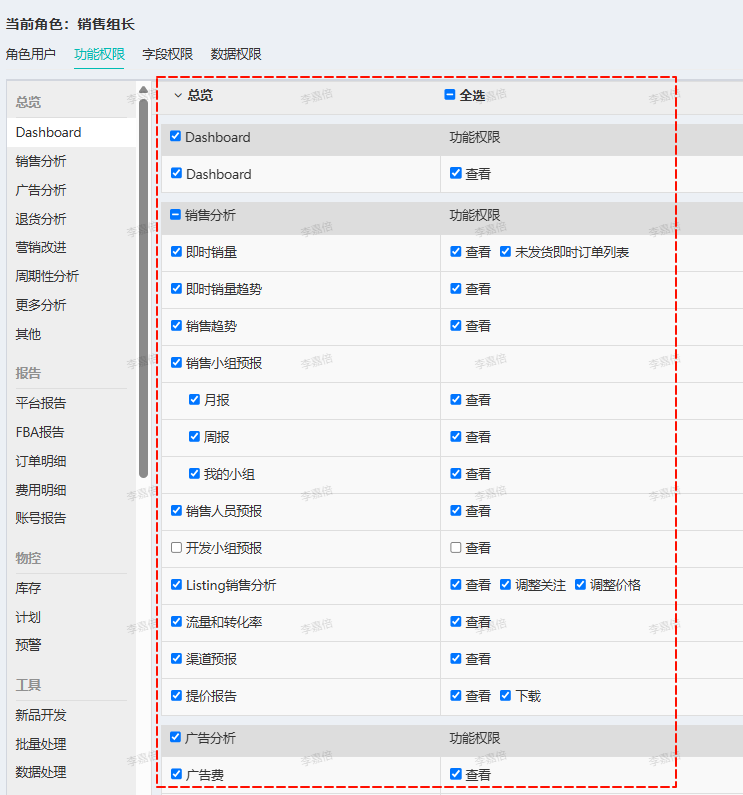
Task: Collapse the 总览 section chevron
Action: 178,95
